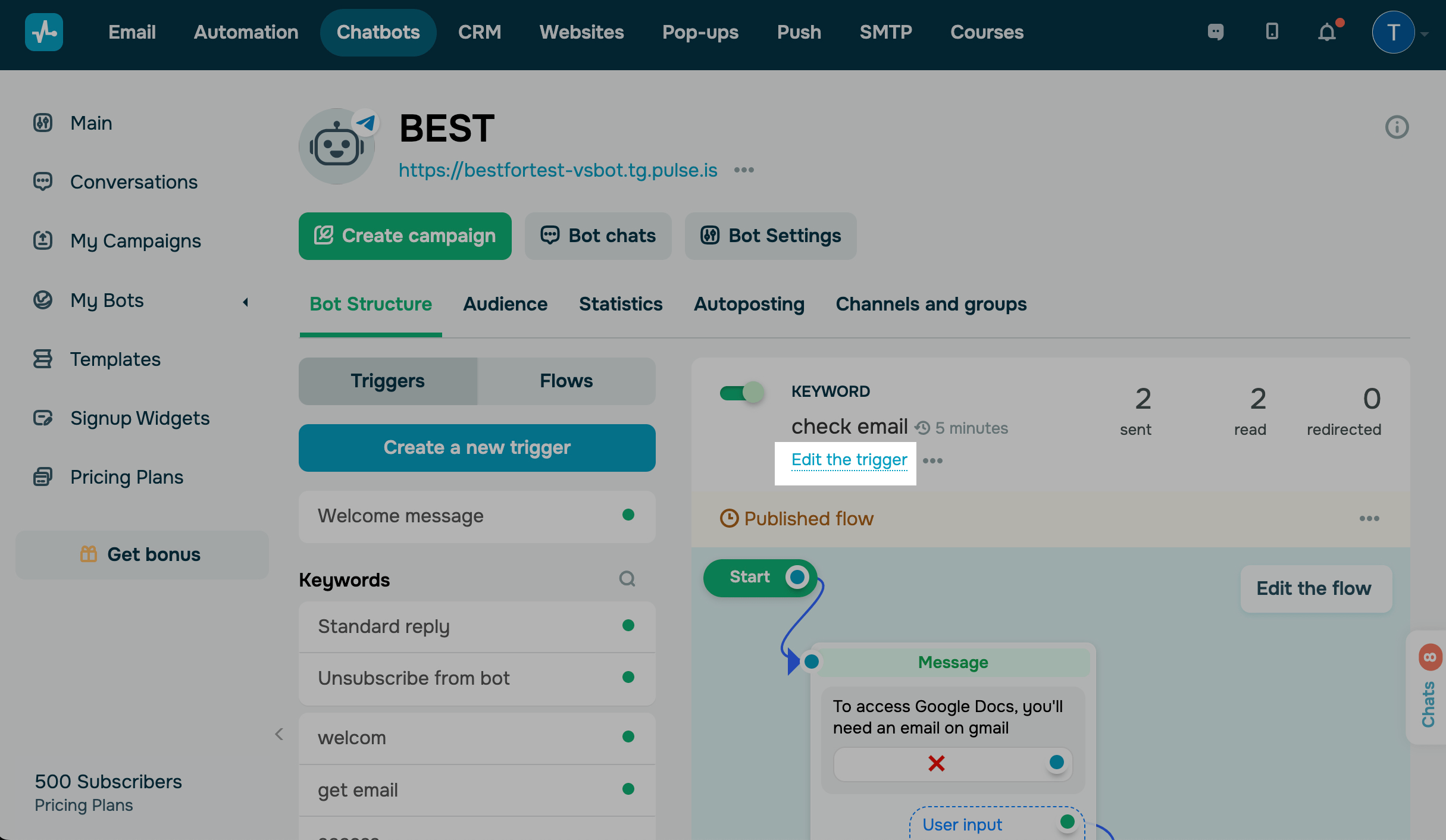Open Published flow three-dot options
The image size is (1446, 840).
point(1369,519)
